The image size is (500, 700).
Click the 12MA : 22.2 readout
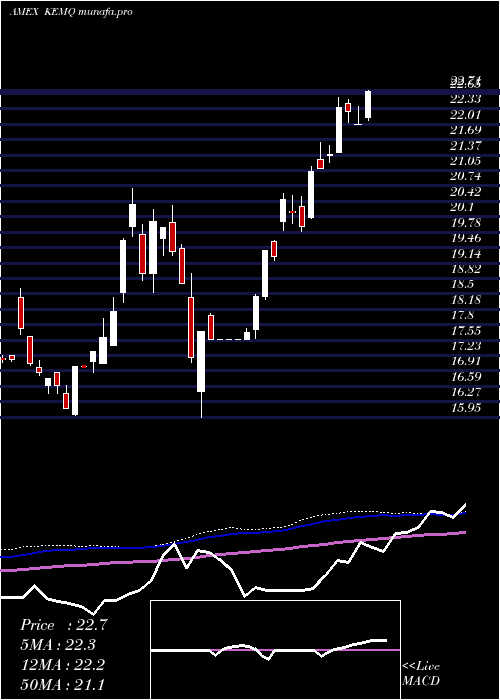point(62,665)
